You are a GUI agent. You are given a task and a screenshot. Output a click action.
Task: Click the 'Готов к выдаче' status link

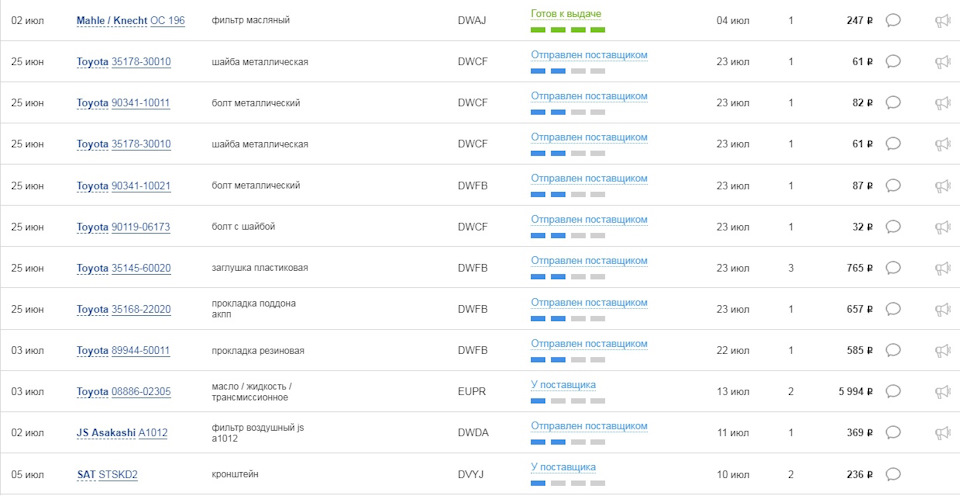(566, 14)
